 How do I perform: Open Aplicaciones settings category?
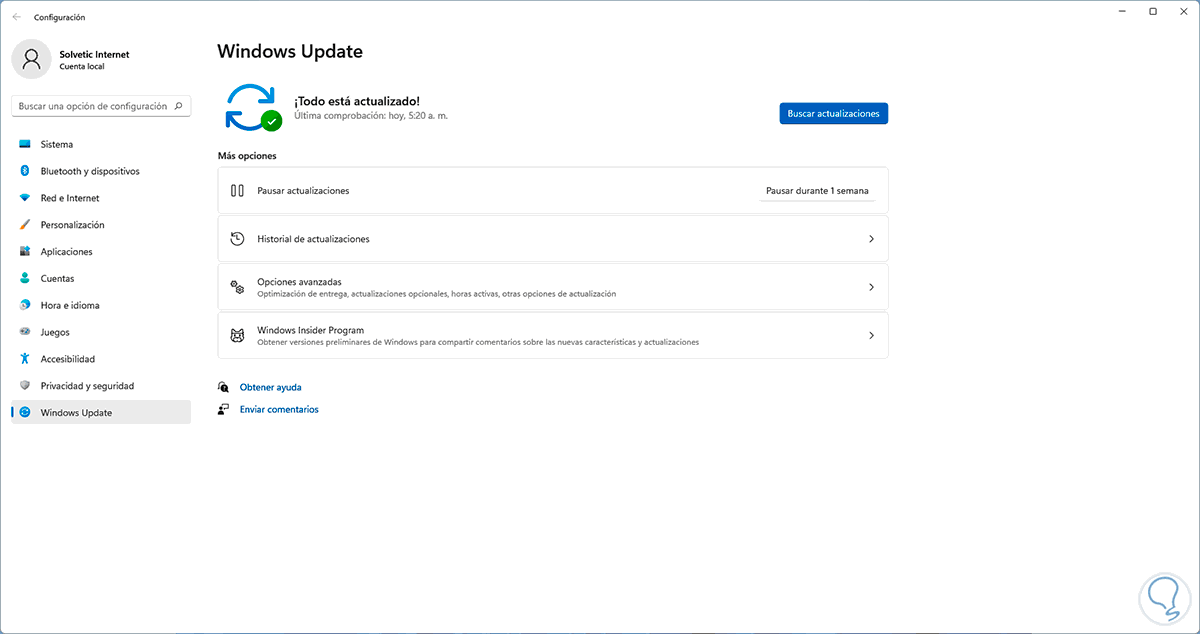[x=101, y=252]
